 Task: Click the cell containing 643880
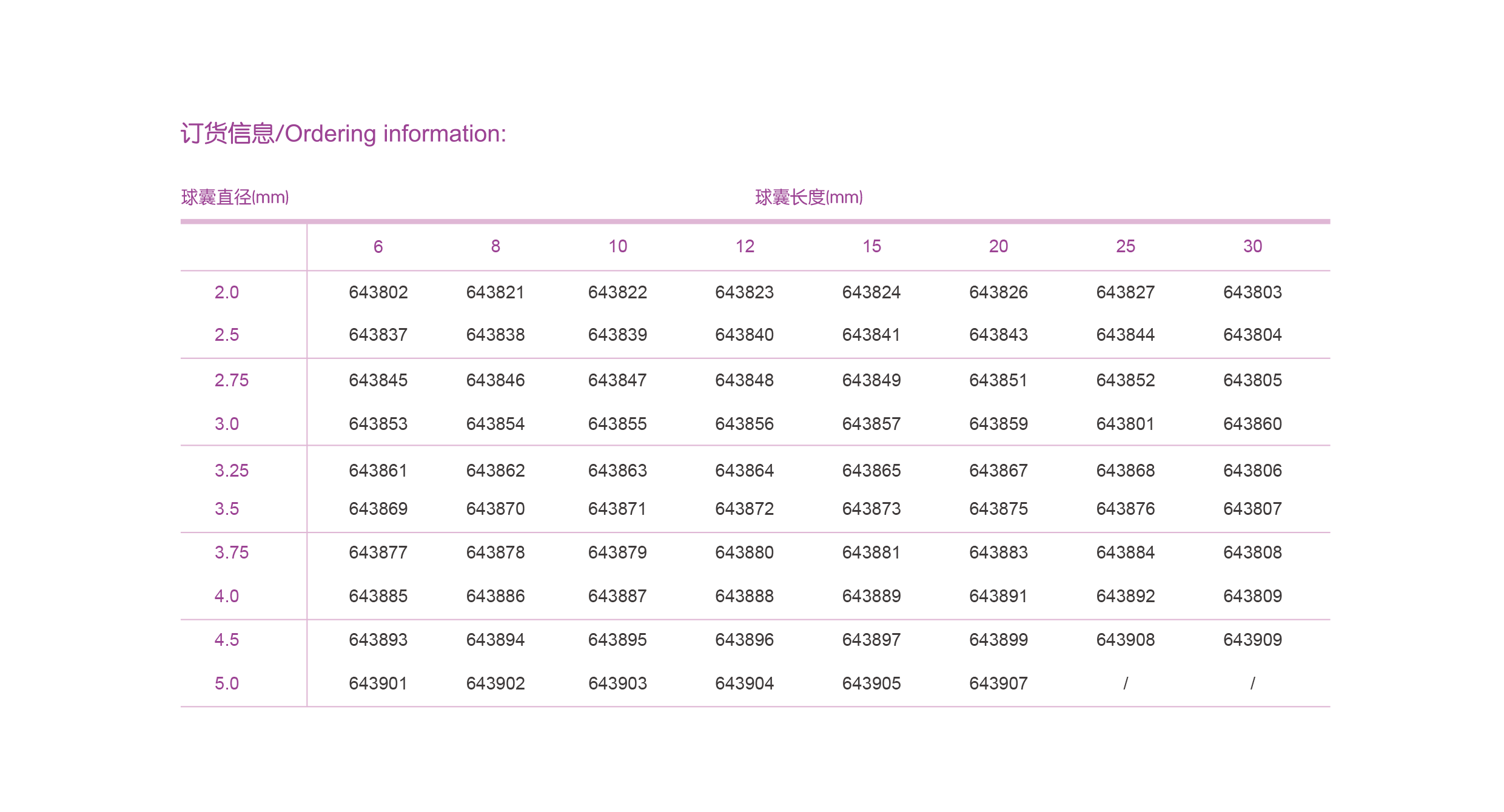click(x=744, y=552)
